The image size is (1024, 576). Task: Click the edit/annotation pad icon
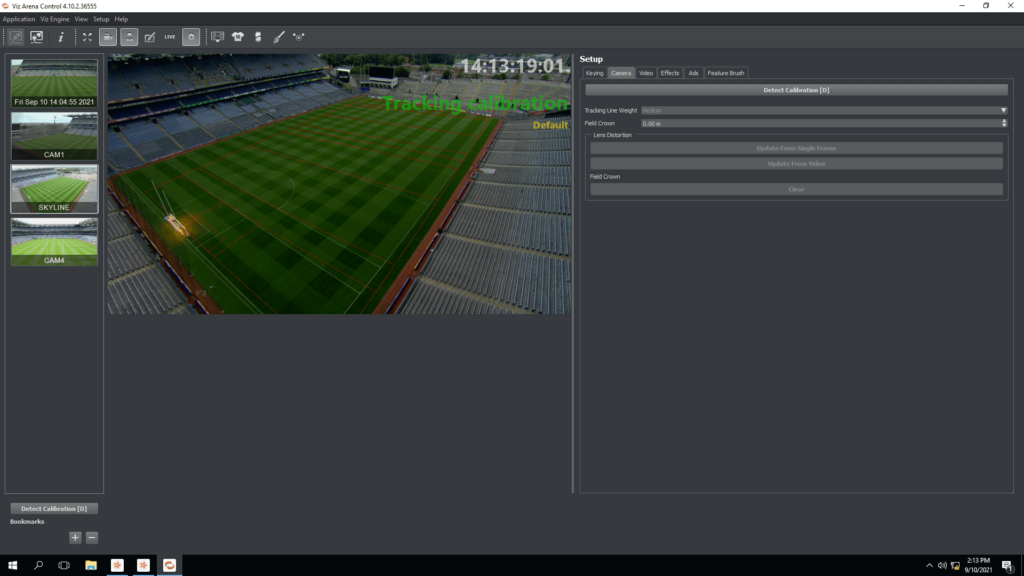pos(148,36)
